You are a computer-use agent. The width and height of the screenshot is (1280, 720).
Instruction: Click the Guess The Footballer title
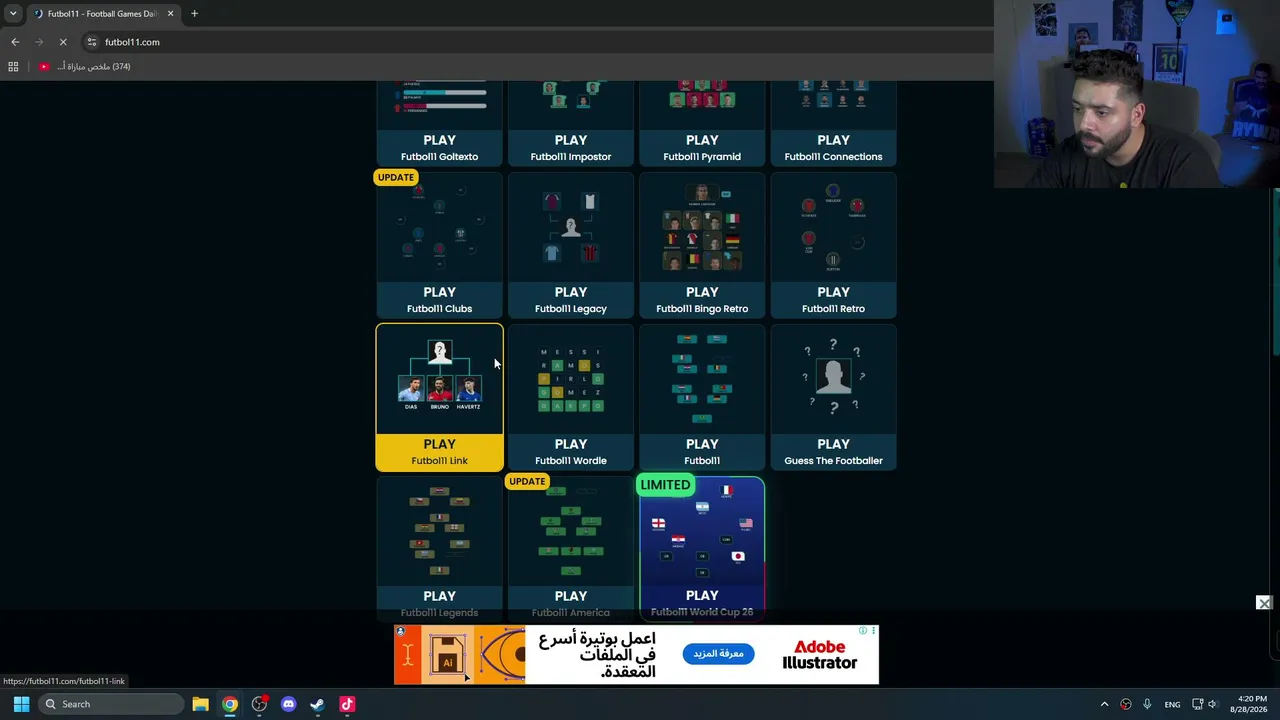[833, 461]
